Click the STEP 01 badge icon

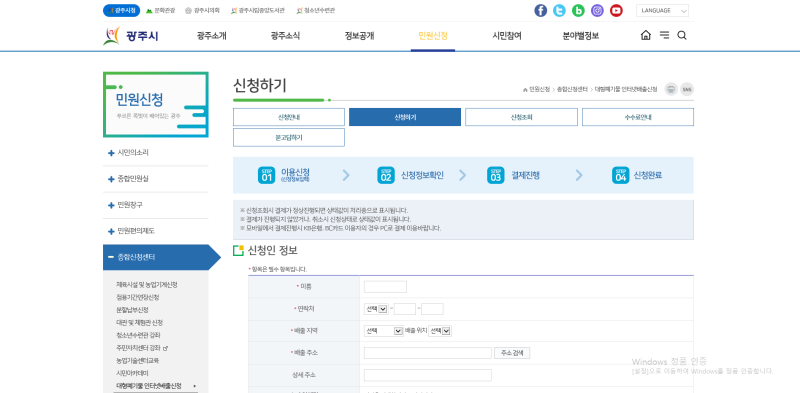point(266,175)
